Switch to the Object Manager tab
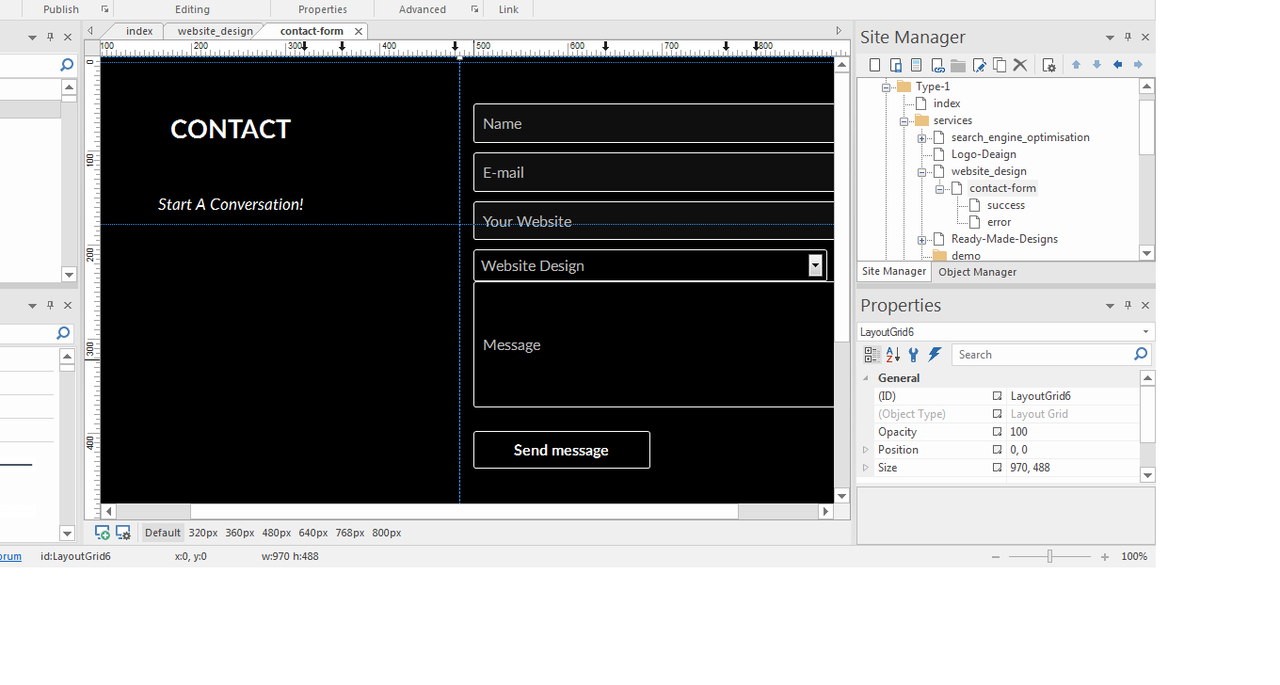The width and height of the screenshot is (1280, 685). [977, 272]
